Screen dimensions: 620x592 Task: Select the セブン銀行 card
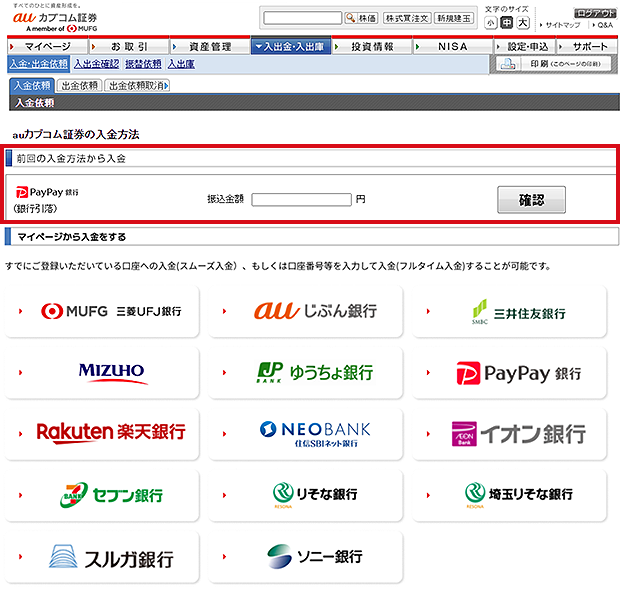102,495
